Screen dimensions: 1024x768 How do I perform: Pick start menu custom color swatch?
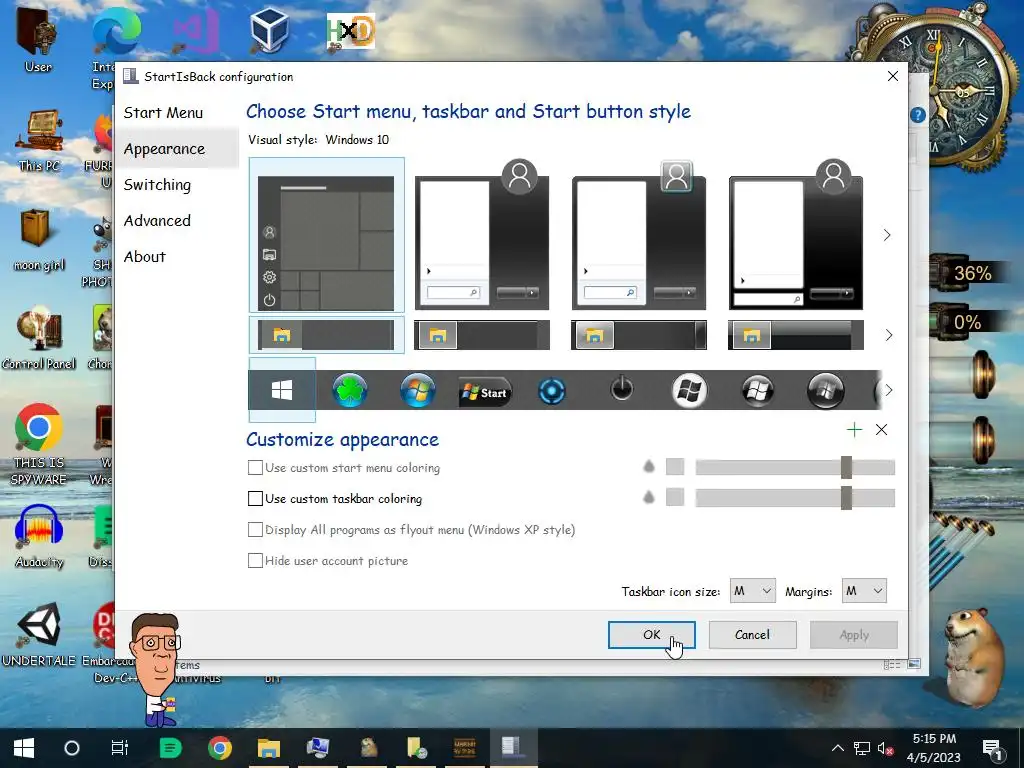pos(675,467)
